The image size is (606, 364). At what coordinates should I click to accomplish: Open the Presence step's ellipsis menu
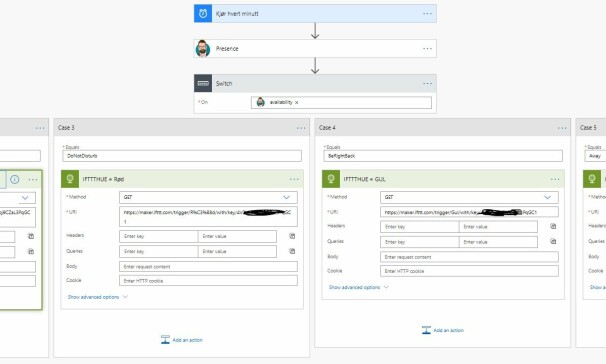[427, 49]
